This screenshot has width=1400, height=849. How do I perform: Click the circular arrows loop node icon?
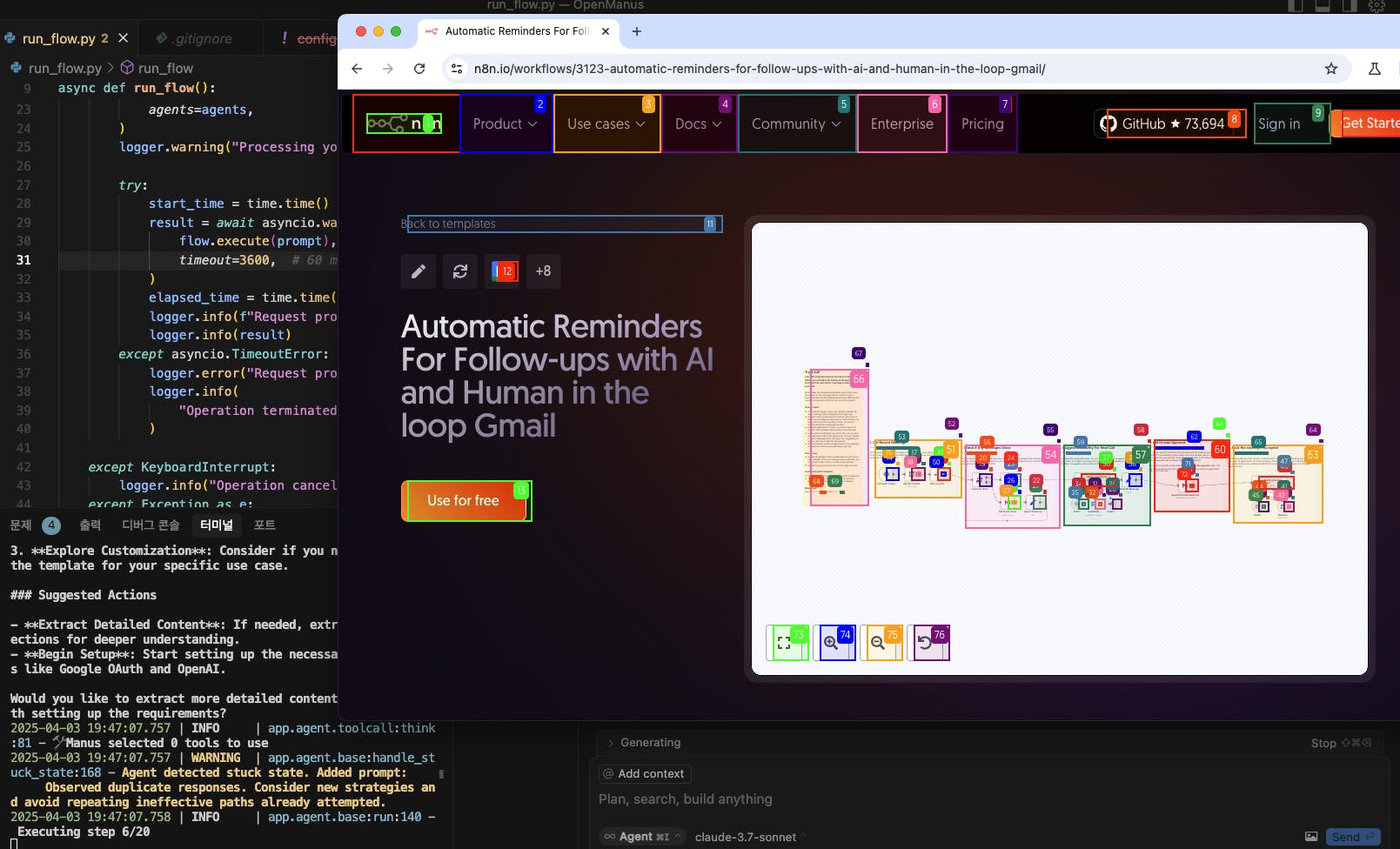click(460, 271)
